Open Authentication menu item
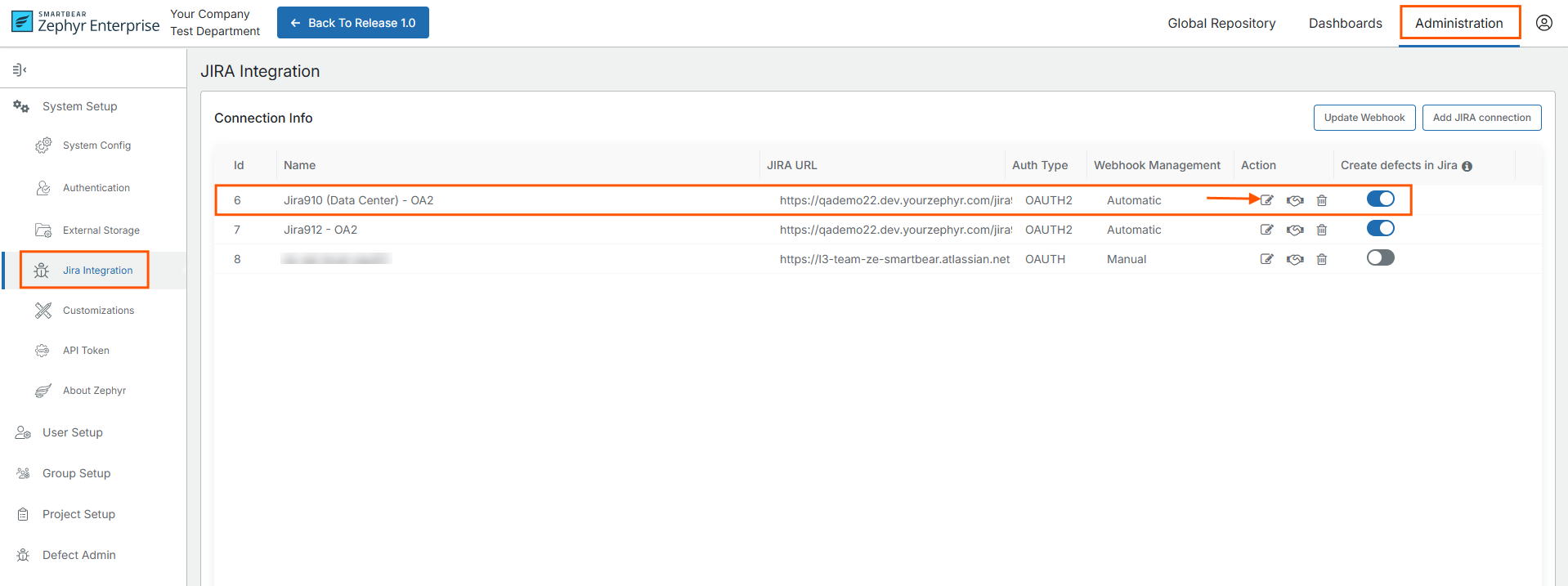The height and width of the screenshot is (586, 1568). (96, 188)
